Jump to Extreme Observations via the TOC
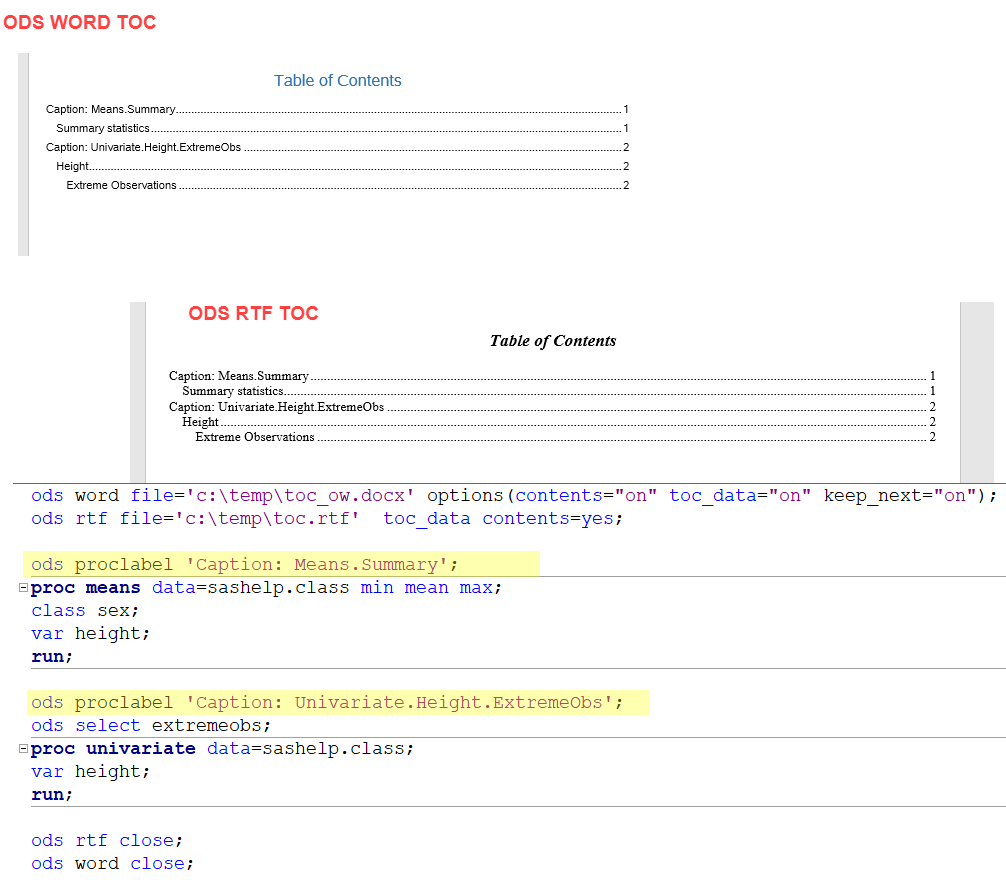1006x880 pixels. click(x=121, y=185)
